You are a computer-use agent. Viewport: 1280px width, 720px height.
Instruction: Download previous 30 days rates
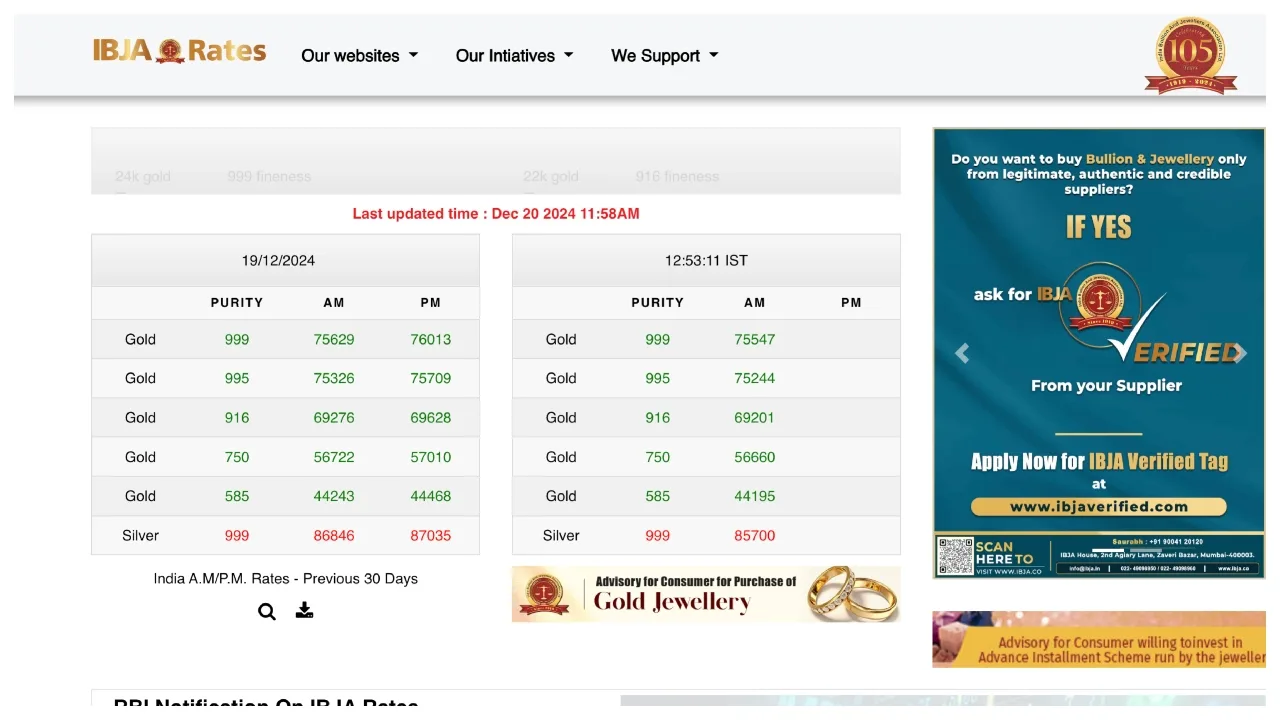coord(305,610)
